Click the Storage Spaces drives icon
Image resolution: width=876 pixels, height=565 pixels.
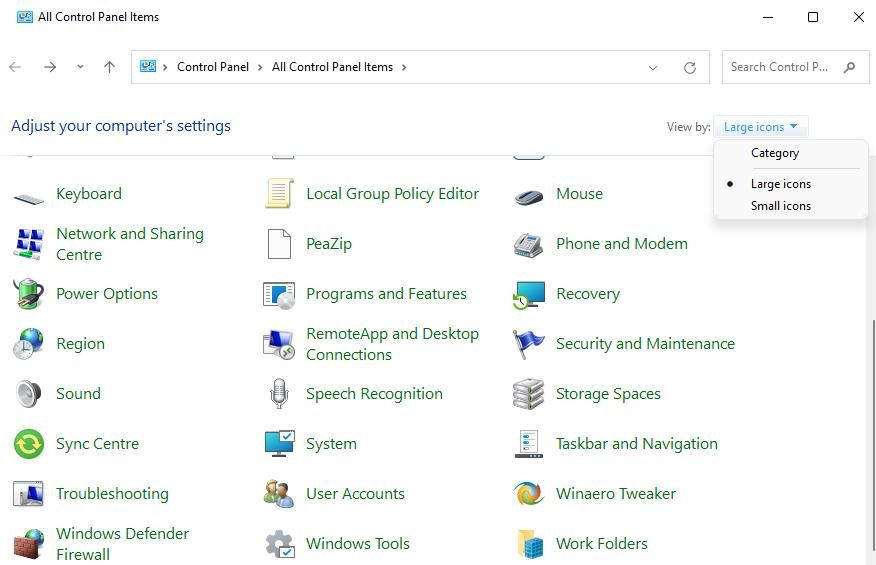(x=529, y=394)
